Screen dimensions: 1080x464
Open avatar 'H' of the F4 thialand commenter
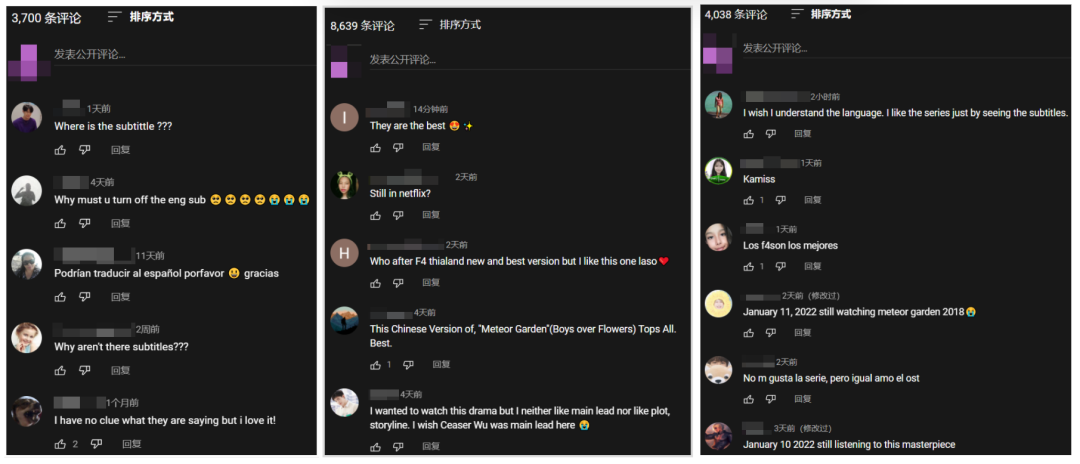pyautogui.click(x=344, y=253)
